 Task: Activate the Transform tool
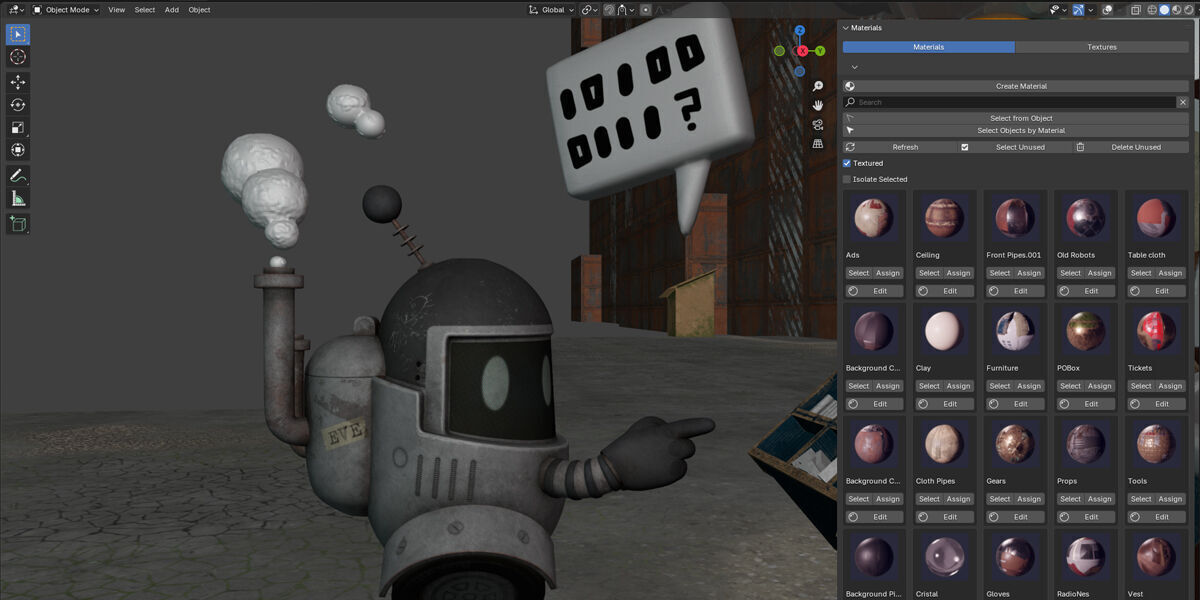click(x=18, y=150)
